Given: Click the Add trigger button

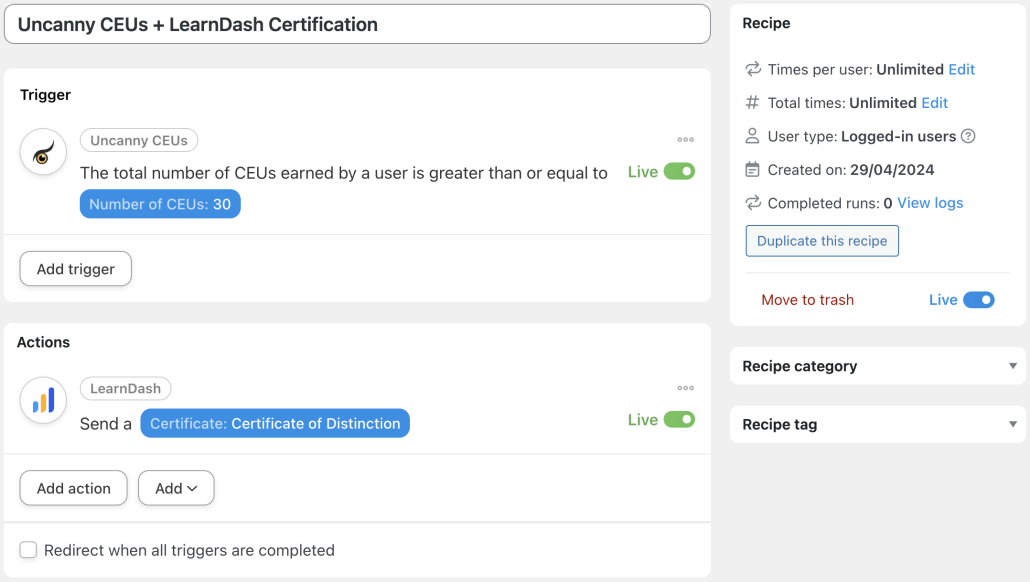Looking at the screenshot, I should (75, 268).
